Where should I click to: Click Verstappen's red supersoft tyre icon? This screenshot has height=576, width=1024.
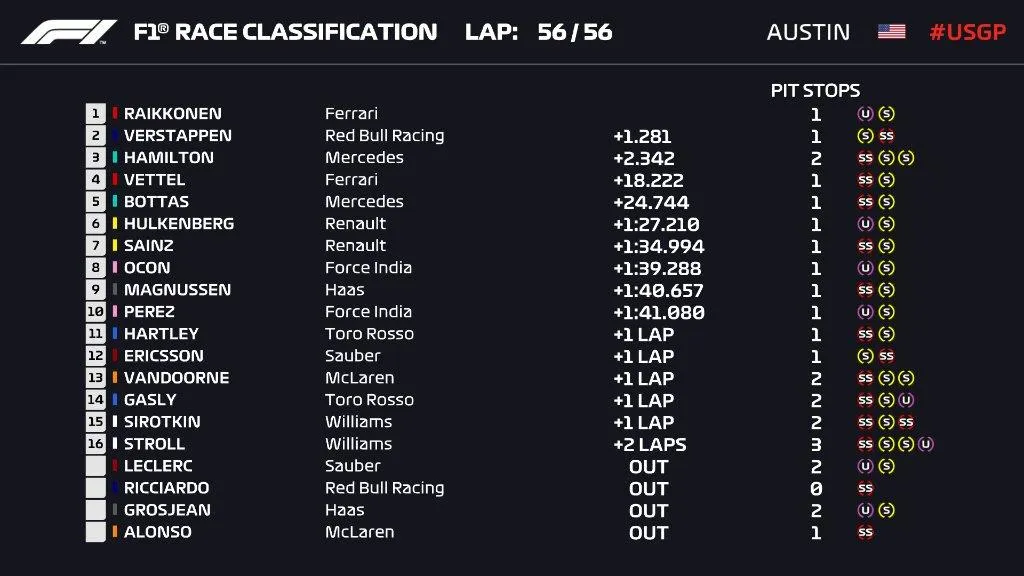886,136
